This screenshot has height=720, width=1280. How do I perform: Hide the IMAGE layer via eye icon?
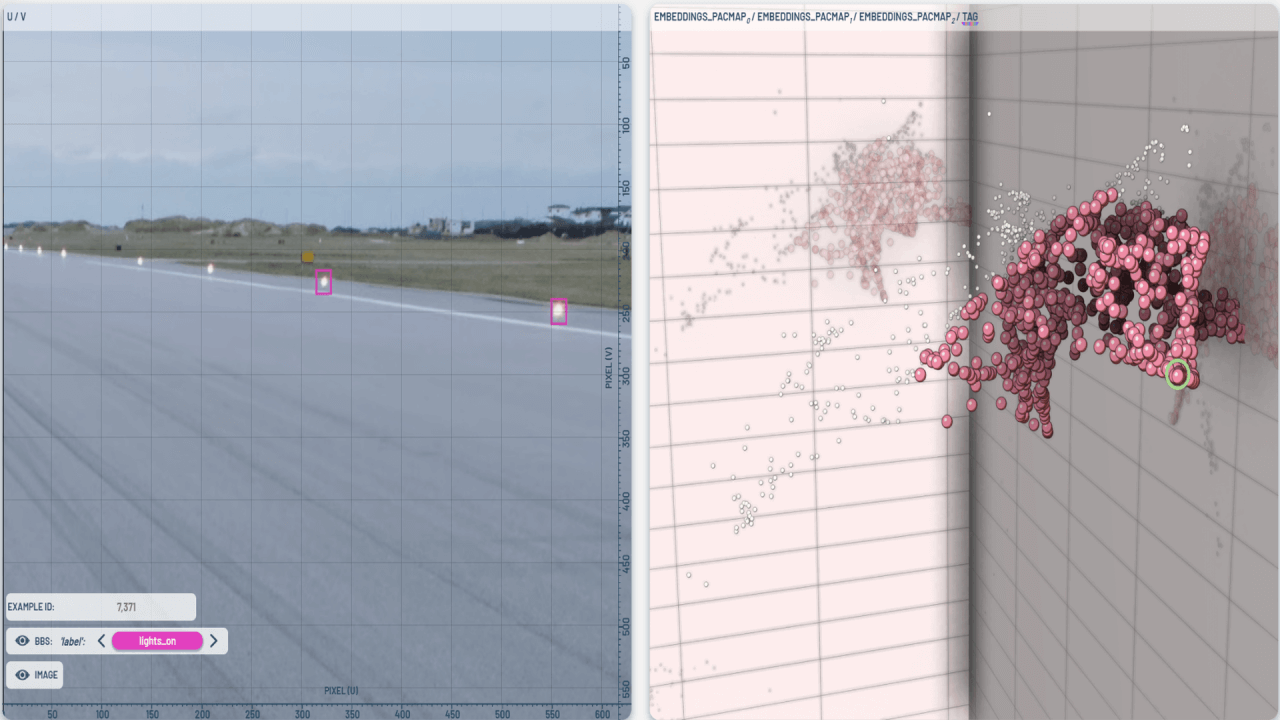[22, 675]
